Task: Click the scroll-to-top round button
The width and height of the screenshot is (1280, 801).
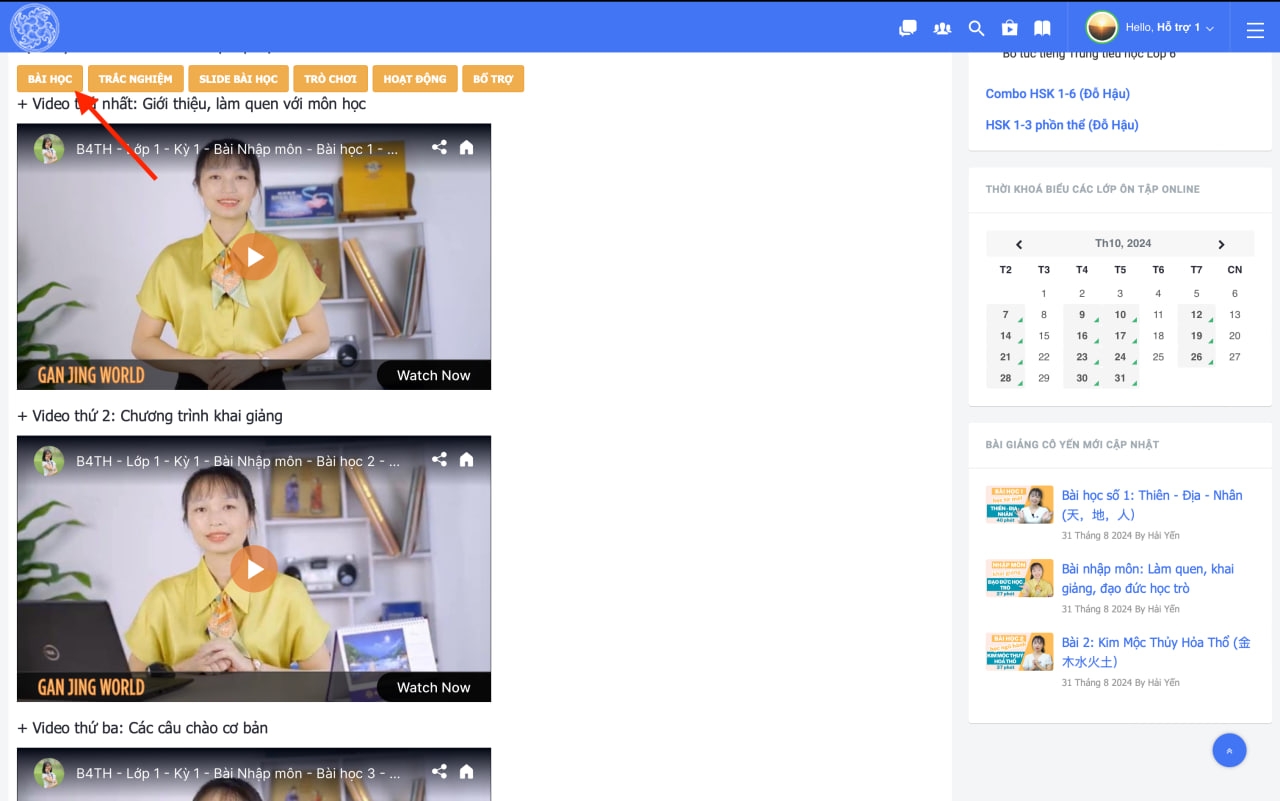Action: (x=1229, y=751)
